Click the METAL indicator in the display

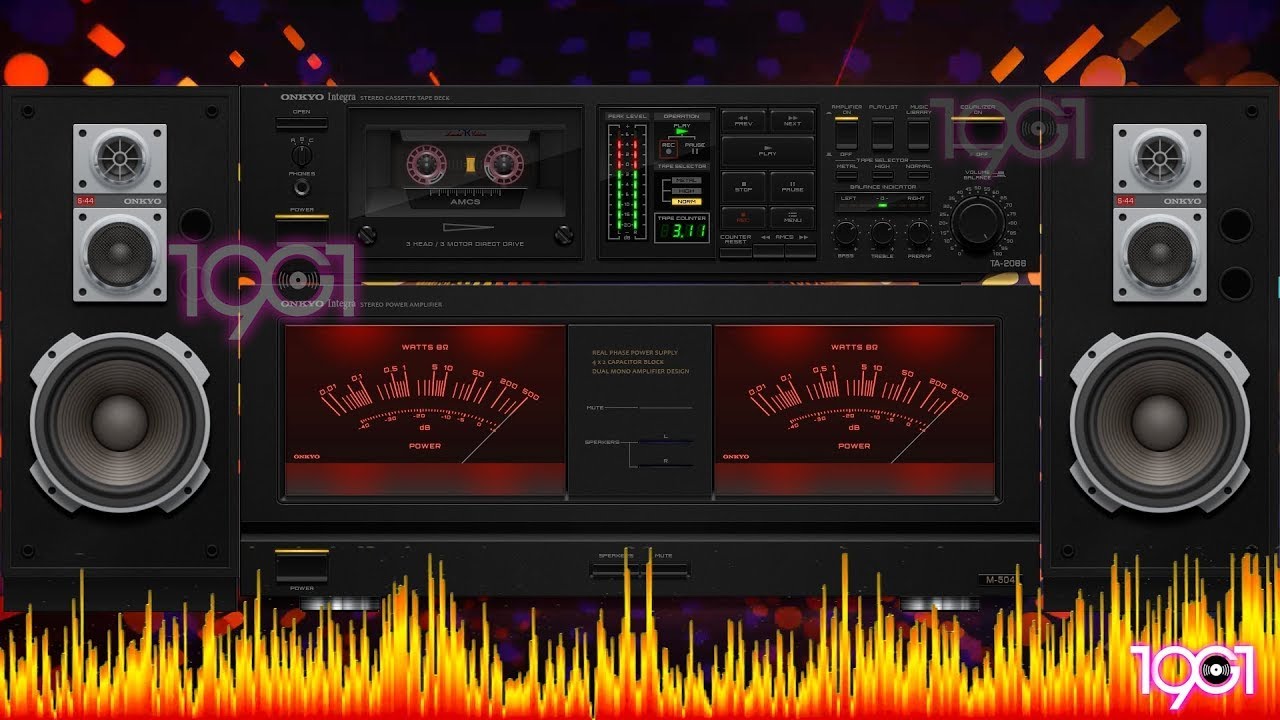686,180
